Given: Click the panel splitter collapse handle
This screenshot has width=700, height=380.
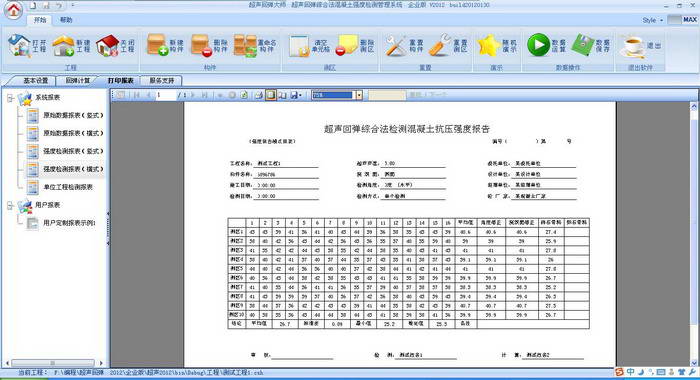Looking at the screenshot, I should tap(108, 229).
